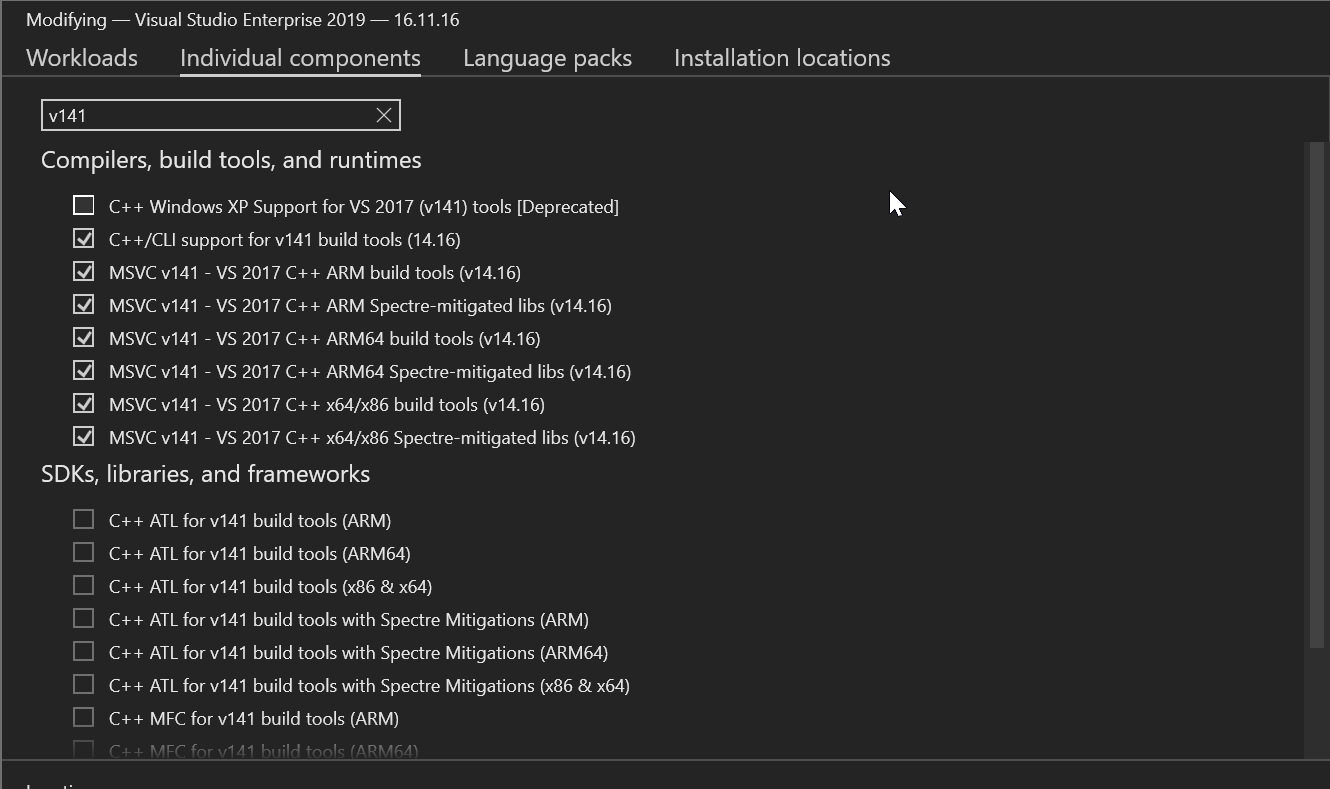Deselect MSVC v141 ARM Spectre-mitigated libs

[84, 305]
